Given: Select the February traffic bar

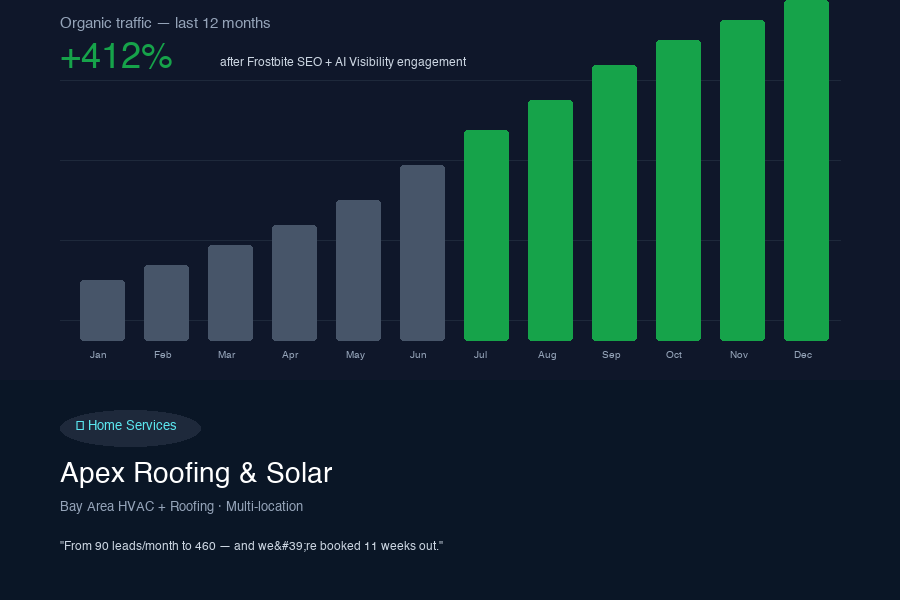Looking at the screenshot, I should point(166,303).
